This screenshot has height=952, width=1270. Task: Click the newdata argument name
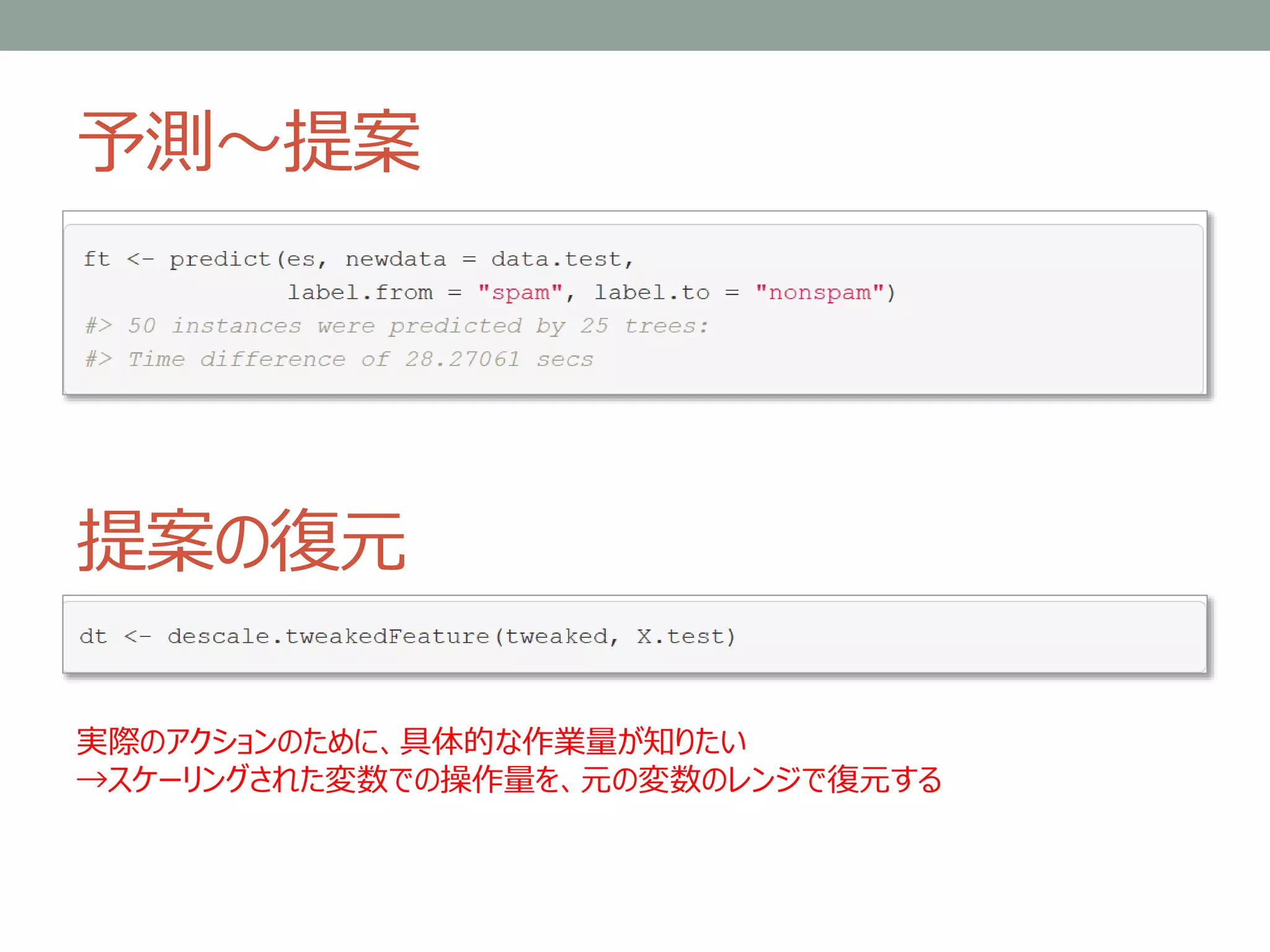click(396, 259)
